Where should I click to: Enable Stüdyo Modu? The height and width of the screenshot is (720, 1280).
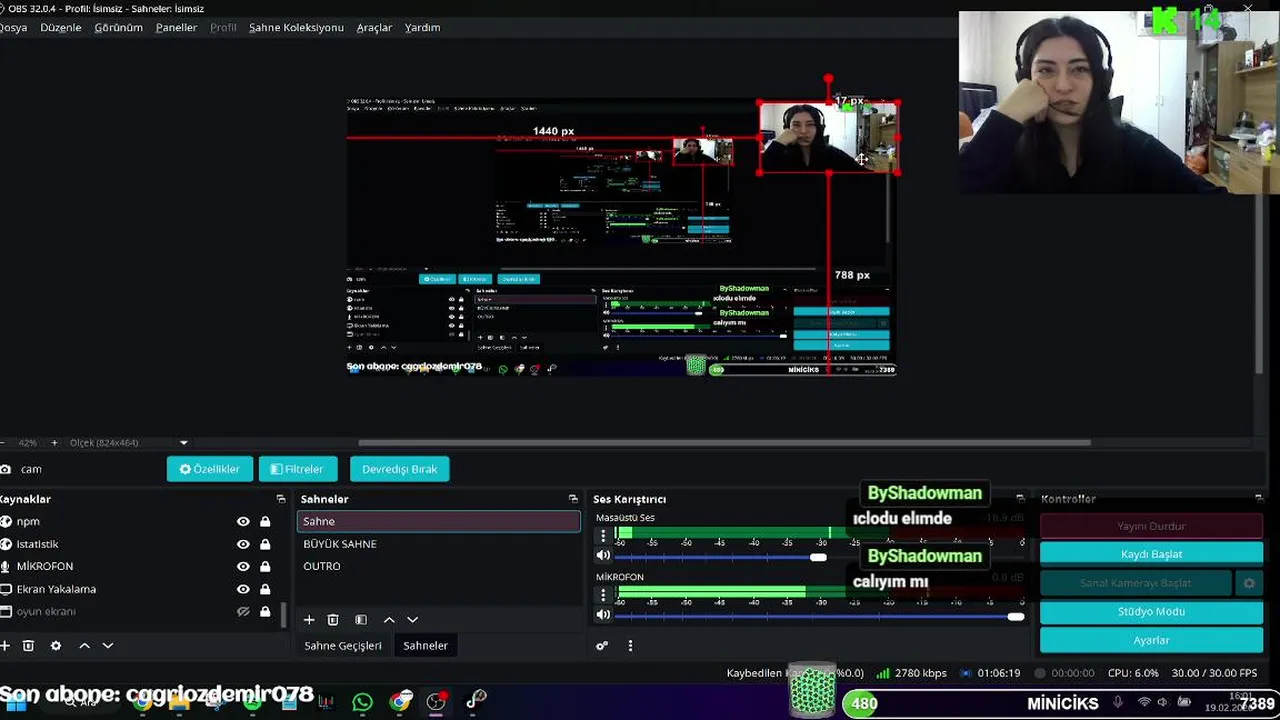tap(1151, 611)
